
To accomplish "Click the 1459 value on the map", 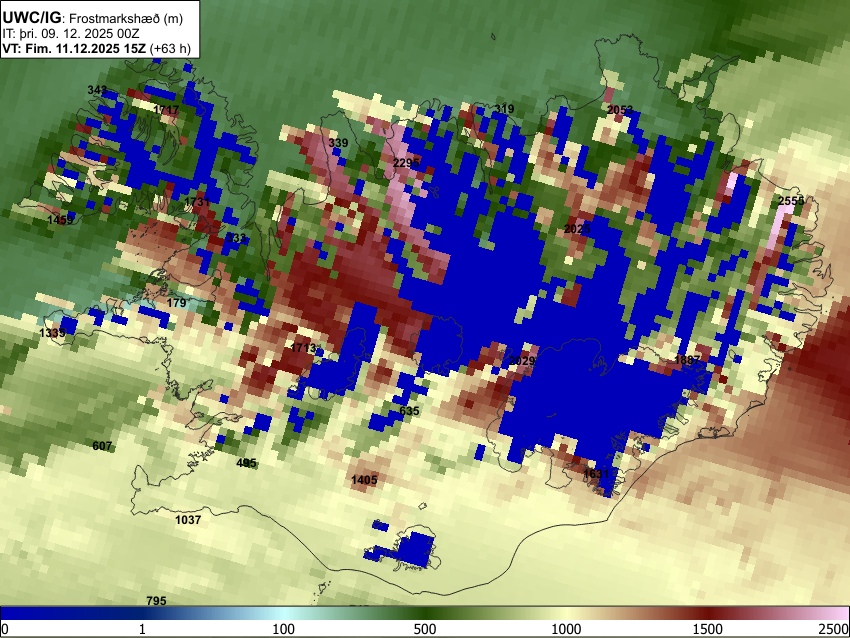I will [x=60, y=220].
